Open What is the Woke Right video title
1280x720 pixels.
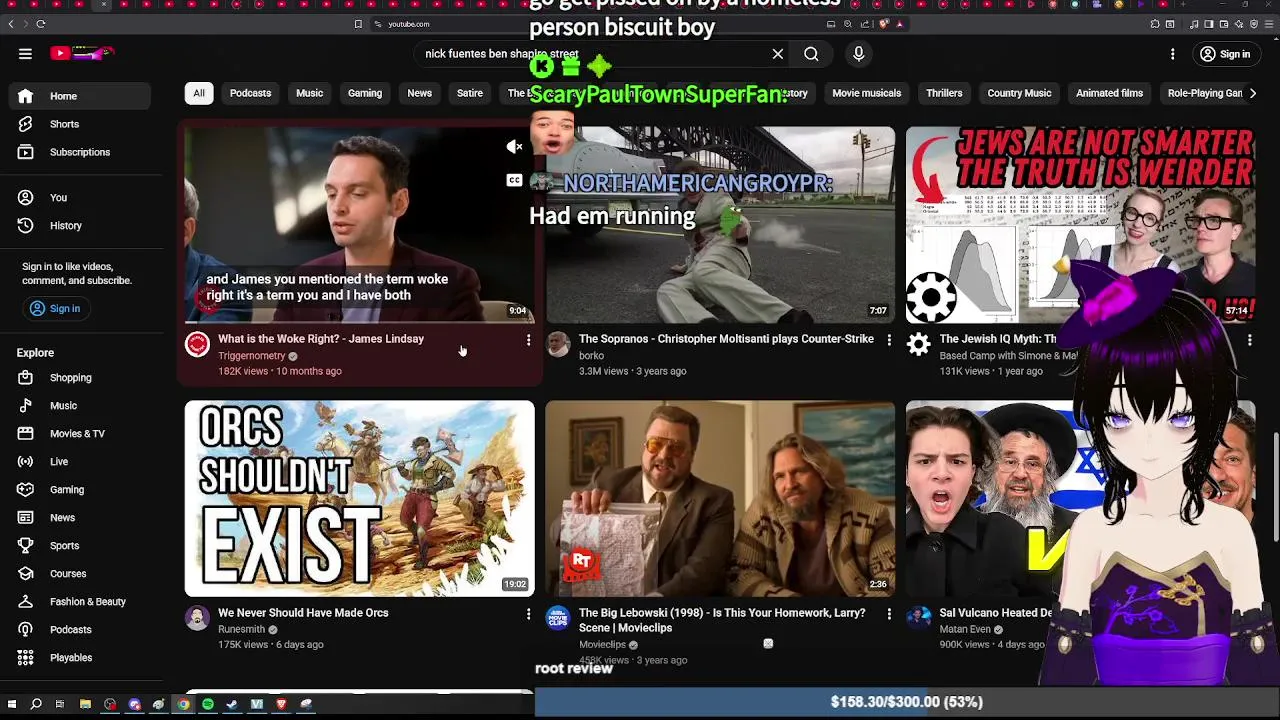321,339
